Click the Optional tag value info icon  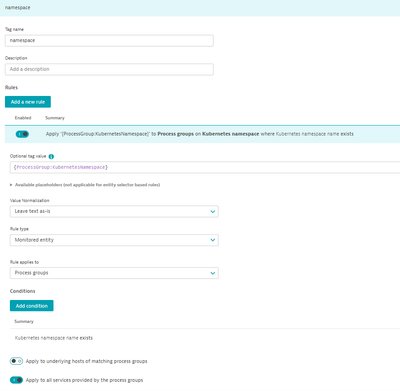pyautogui.click(x=51, y=156)
